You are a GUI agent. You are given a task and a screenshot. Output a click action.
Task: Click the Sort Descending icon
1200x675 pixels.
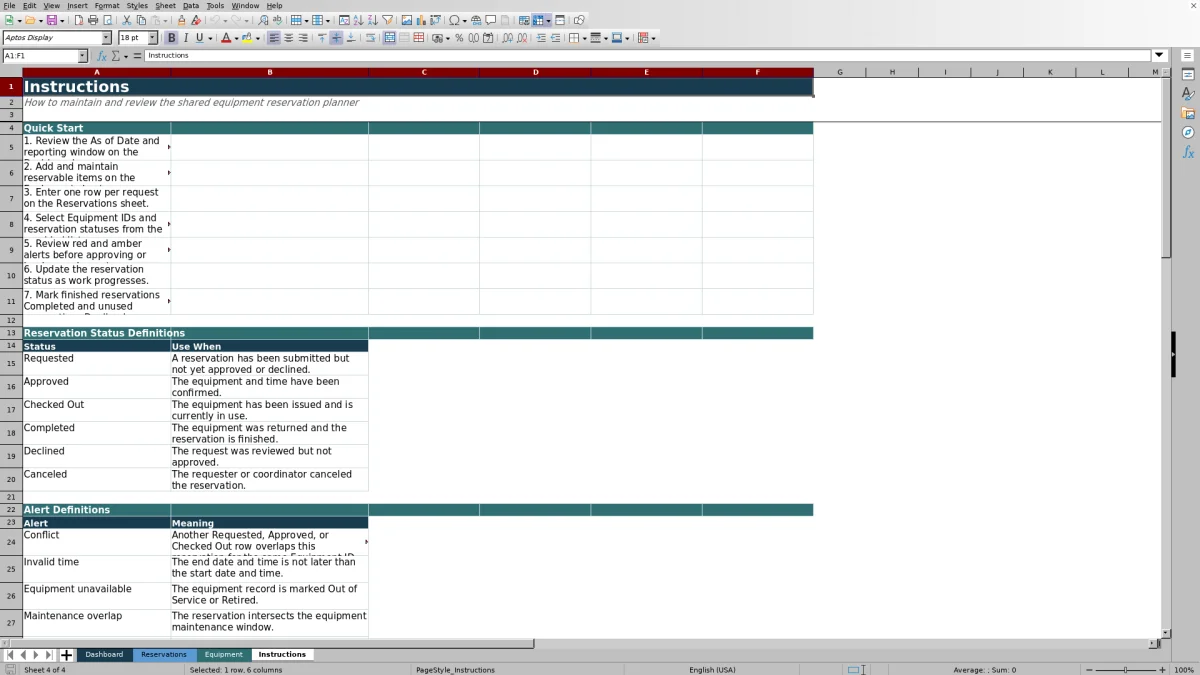[372, 20]
